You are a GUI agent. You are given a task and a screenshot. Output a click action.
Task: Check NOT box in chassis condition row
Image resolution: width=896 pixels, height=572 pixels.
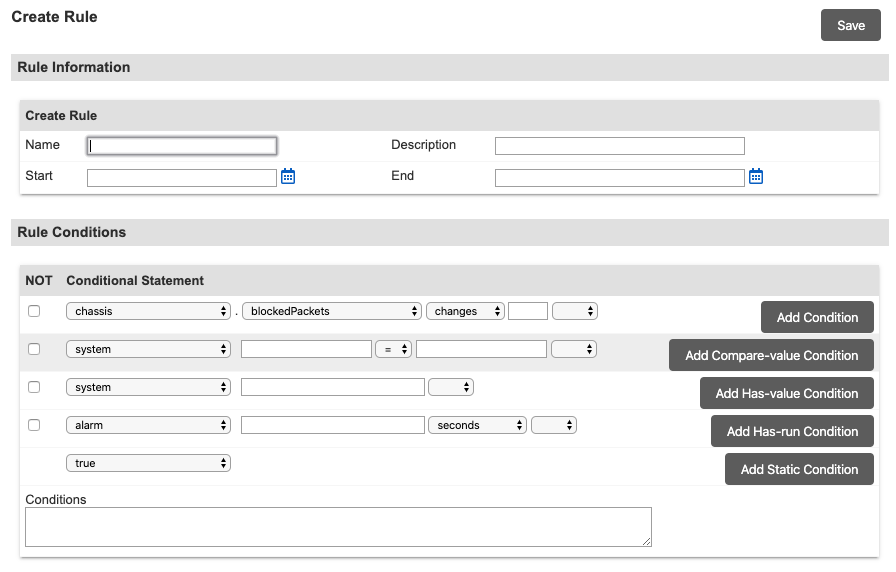pos(34,311)
